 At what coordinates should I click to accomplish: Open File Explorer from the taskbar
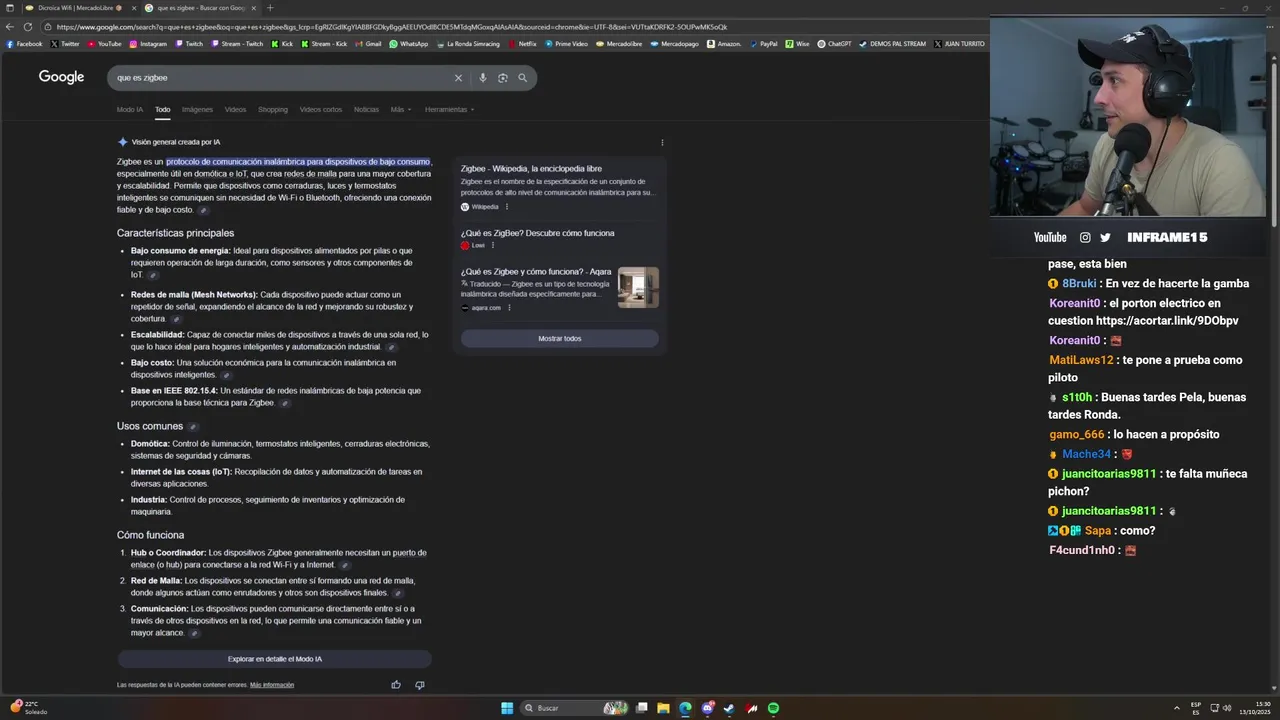[663, 708]
